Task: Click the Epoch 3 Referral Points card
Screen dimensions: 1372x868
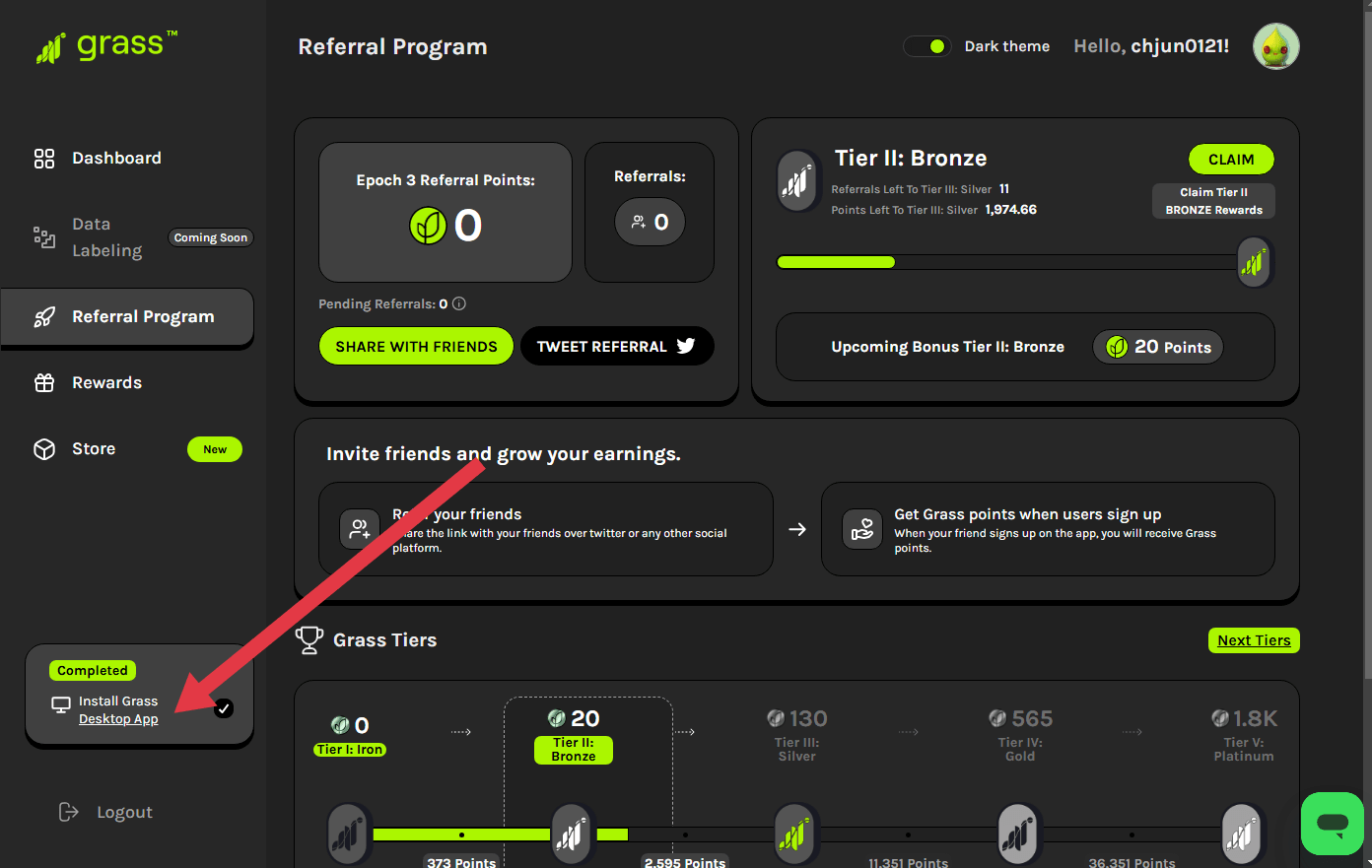Action: 446,213
